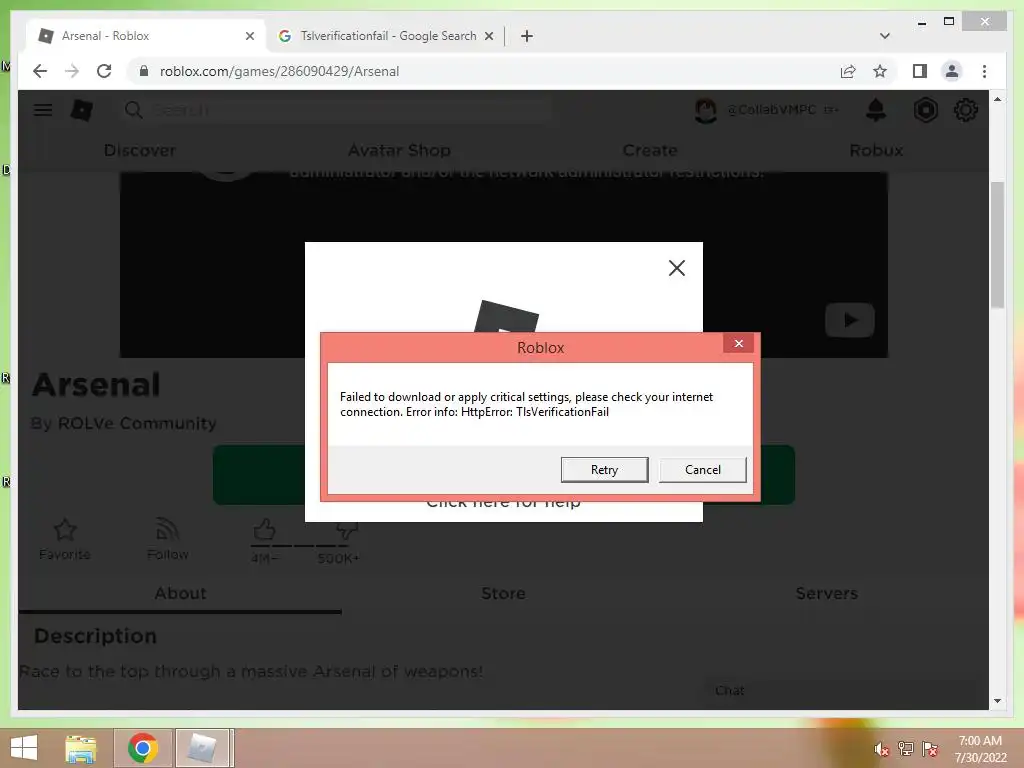Click the Chrome taskbar icon

tap(142, 748)
